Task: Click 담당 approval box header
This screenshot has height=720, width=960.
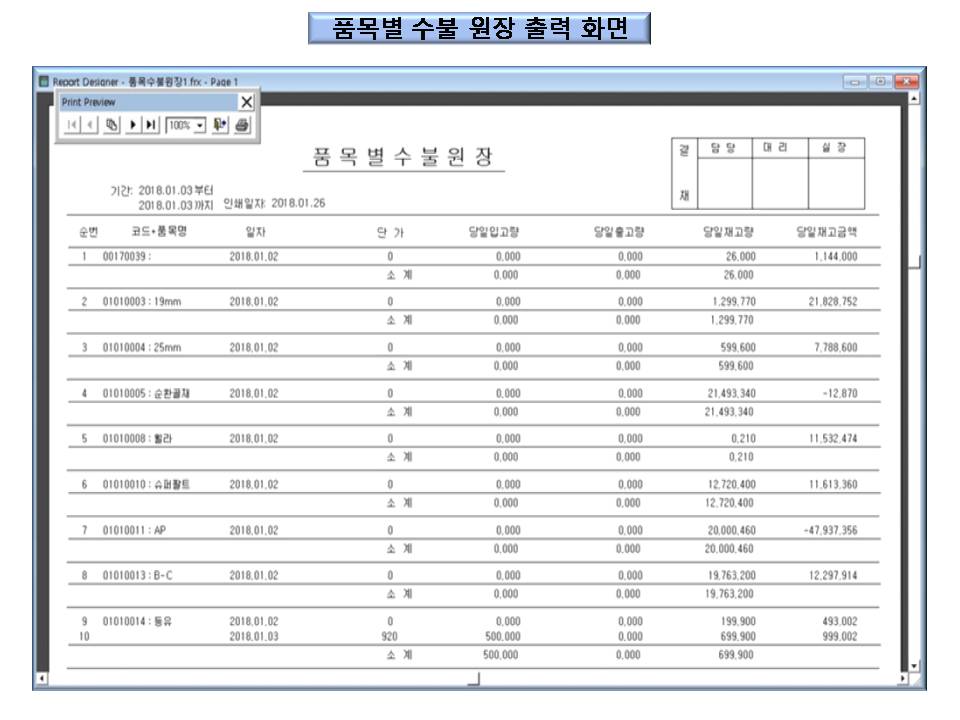Action: (x=724, y=148)
